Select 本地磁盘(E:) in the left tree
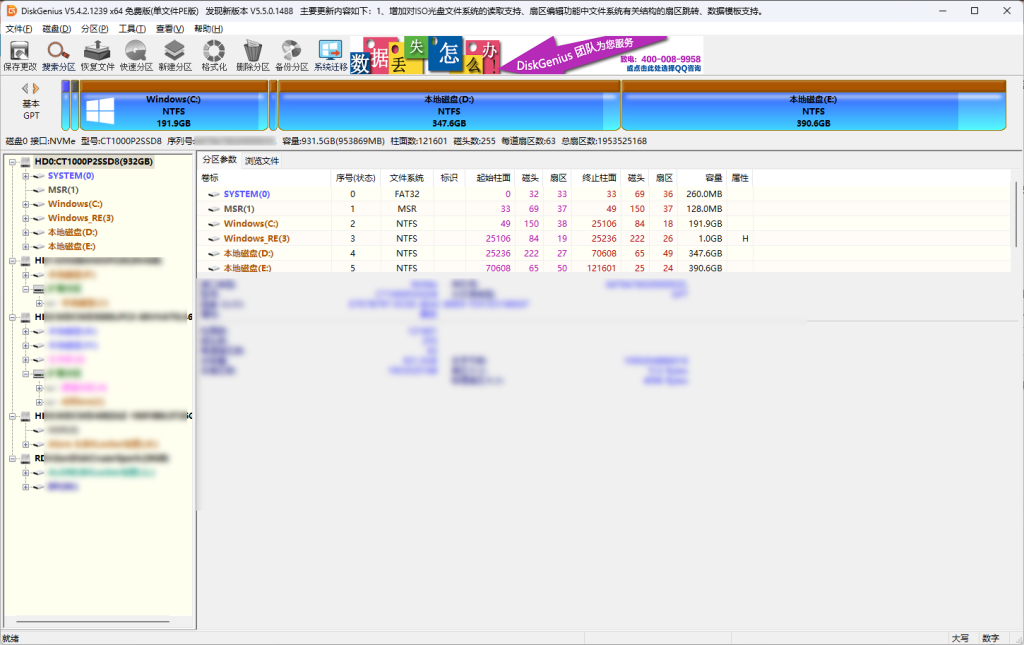Screen dimensions: 1024x645 coord(72,247)
